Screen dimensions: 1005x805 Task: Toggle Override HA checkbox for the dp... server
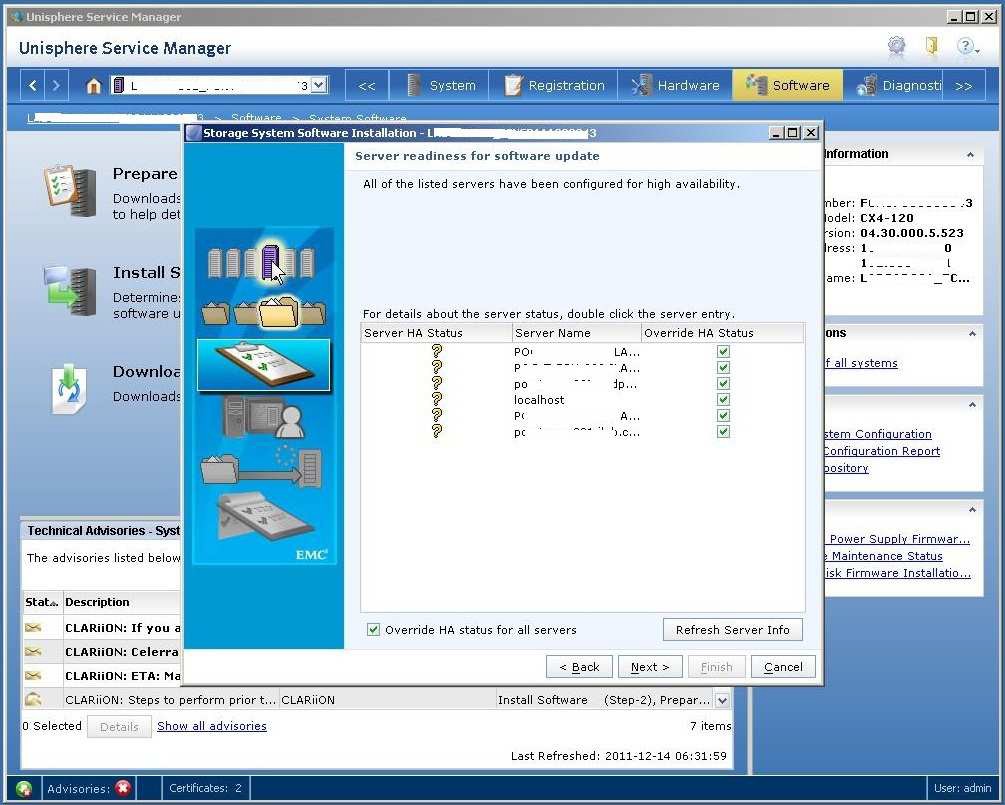pyautogui.click(x=724, y=383)
